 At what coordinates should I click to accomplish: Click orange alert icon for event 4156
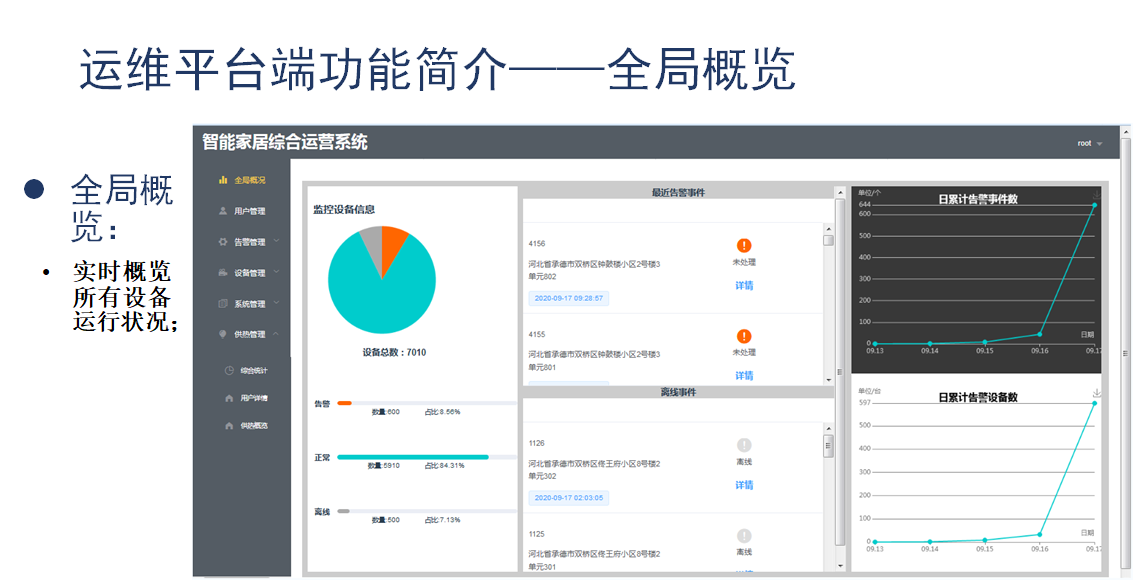[743, 246]
